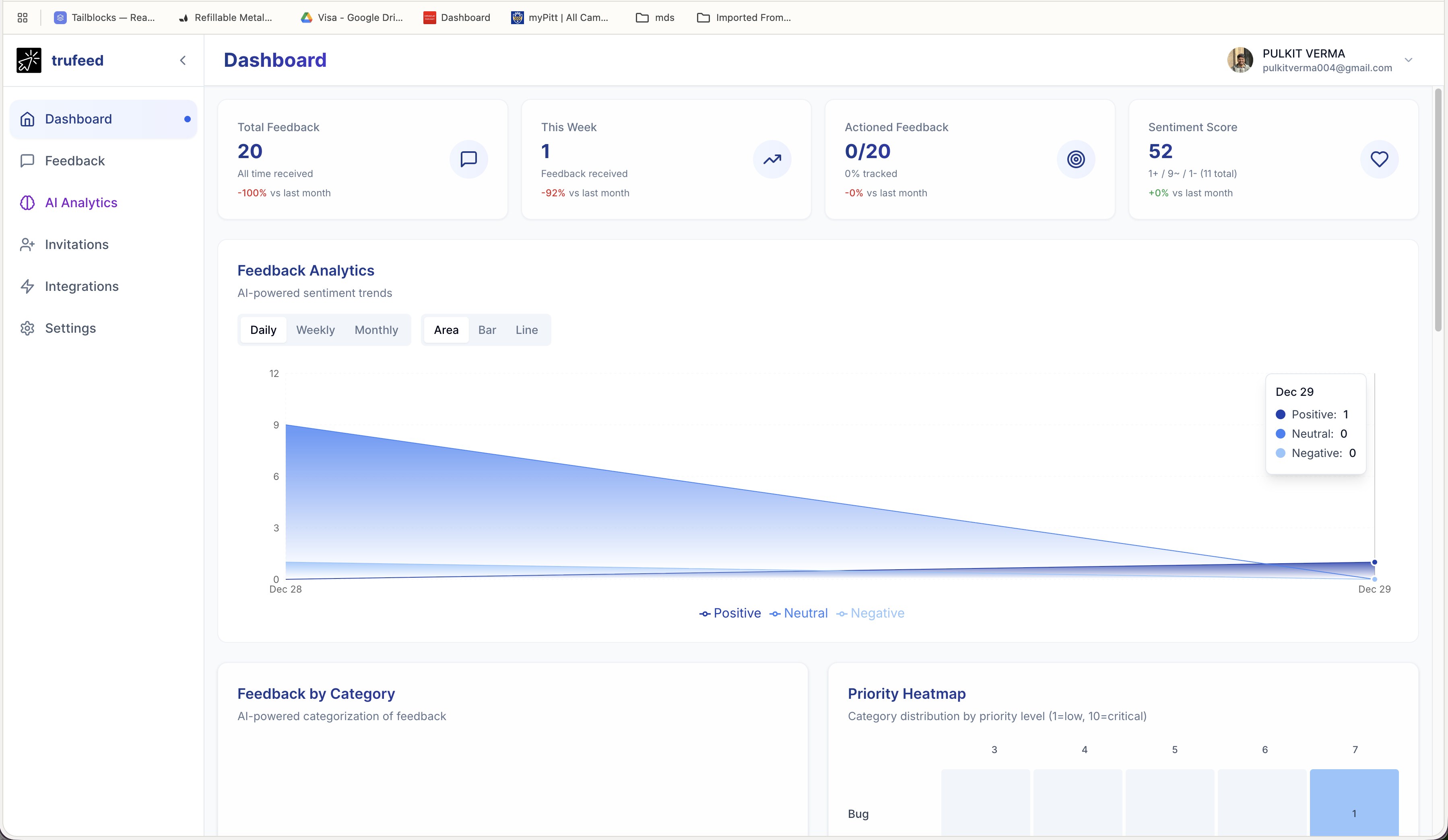
Task: Click the This Week trending arrow icon
Action: 772,159
